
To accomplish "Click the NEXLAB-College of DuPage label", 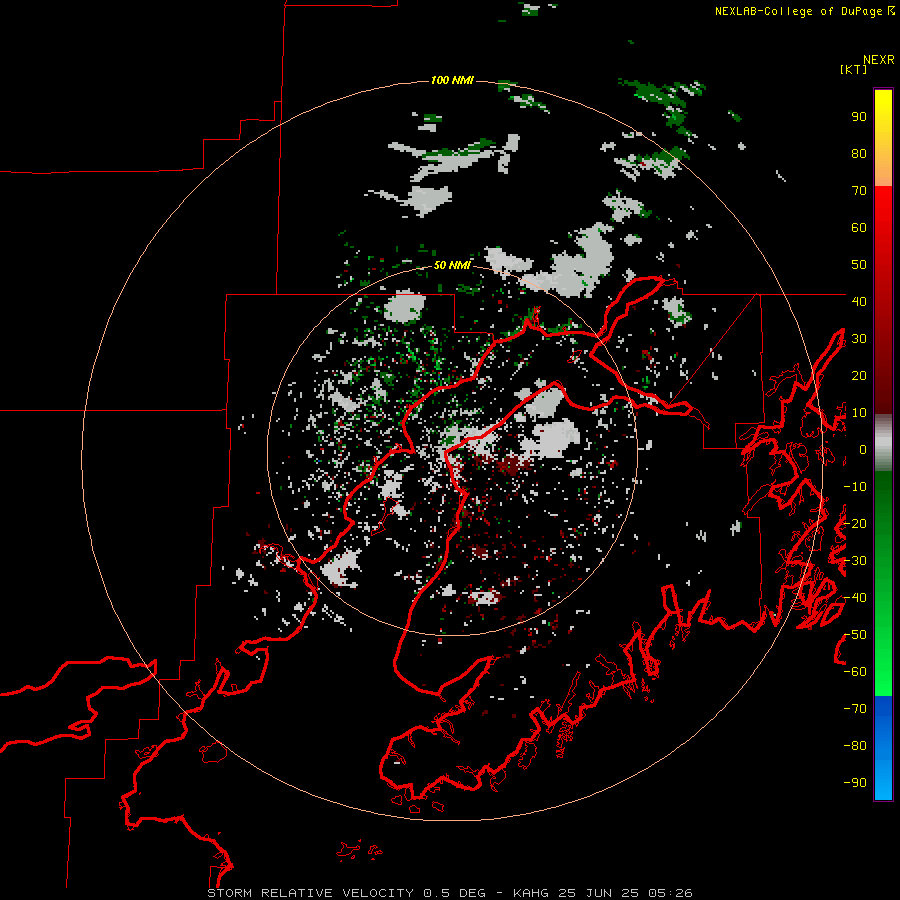I will point(798,11).
